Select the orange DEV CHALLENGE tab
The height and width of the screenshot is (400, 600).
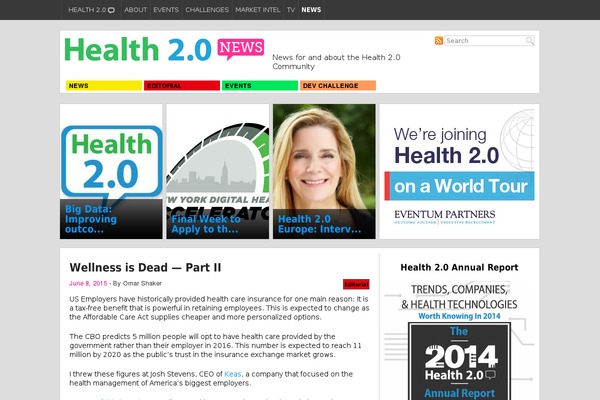(338, 85)
